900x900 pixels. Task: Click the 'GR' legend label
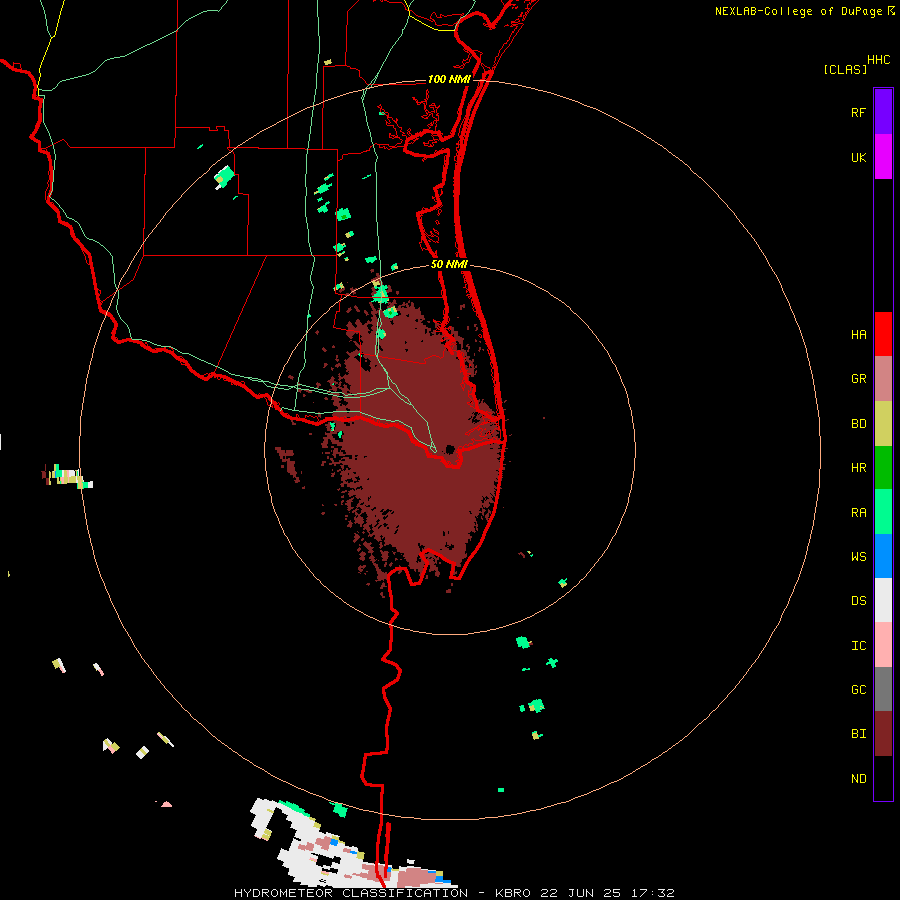(858, 379)
